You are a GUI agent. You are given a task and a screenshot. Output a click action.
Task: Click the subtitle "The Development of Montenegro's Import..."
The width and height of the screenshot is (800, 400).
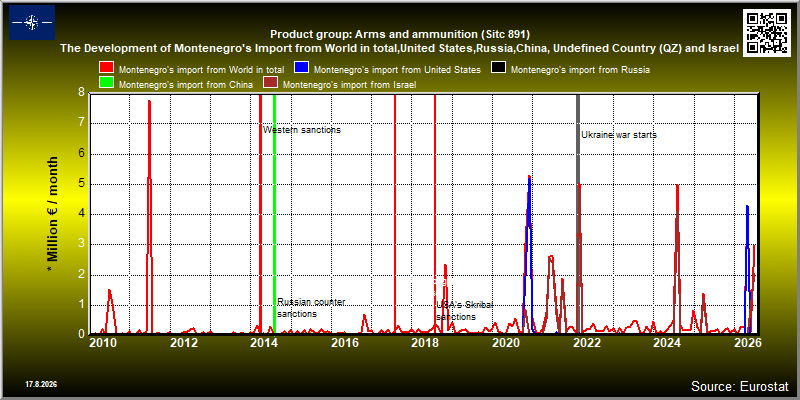tap(400, 48)
